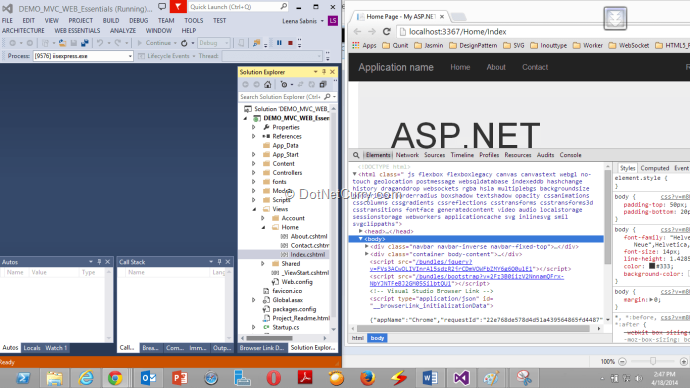Switch to Computed styles tab
Viewport: 690px width, 388px height.
[654, 168]
